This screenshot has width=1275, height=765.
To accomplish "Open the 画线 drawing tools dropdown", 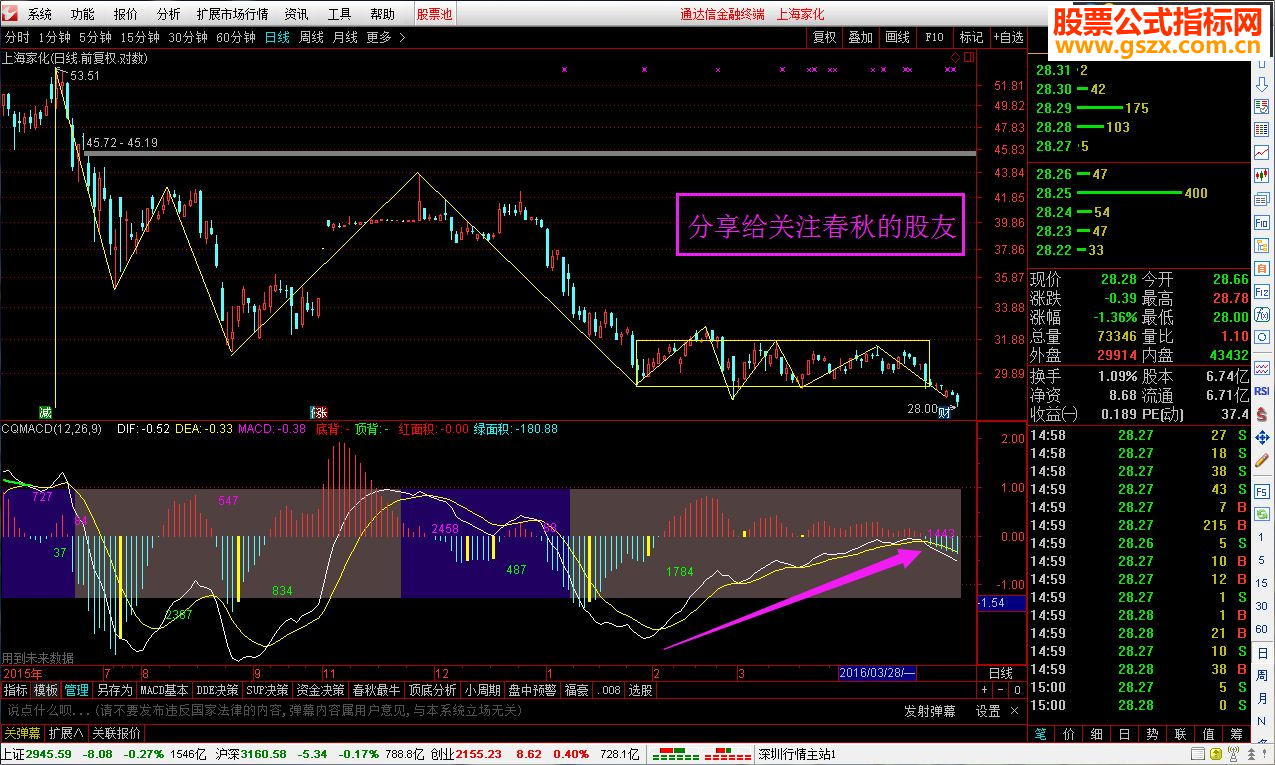I will (x=898, y=37).
